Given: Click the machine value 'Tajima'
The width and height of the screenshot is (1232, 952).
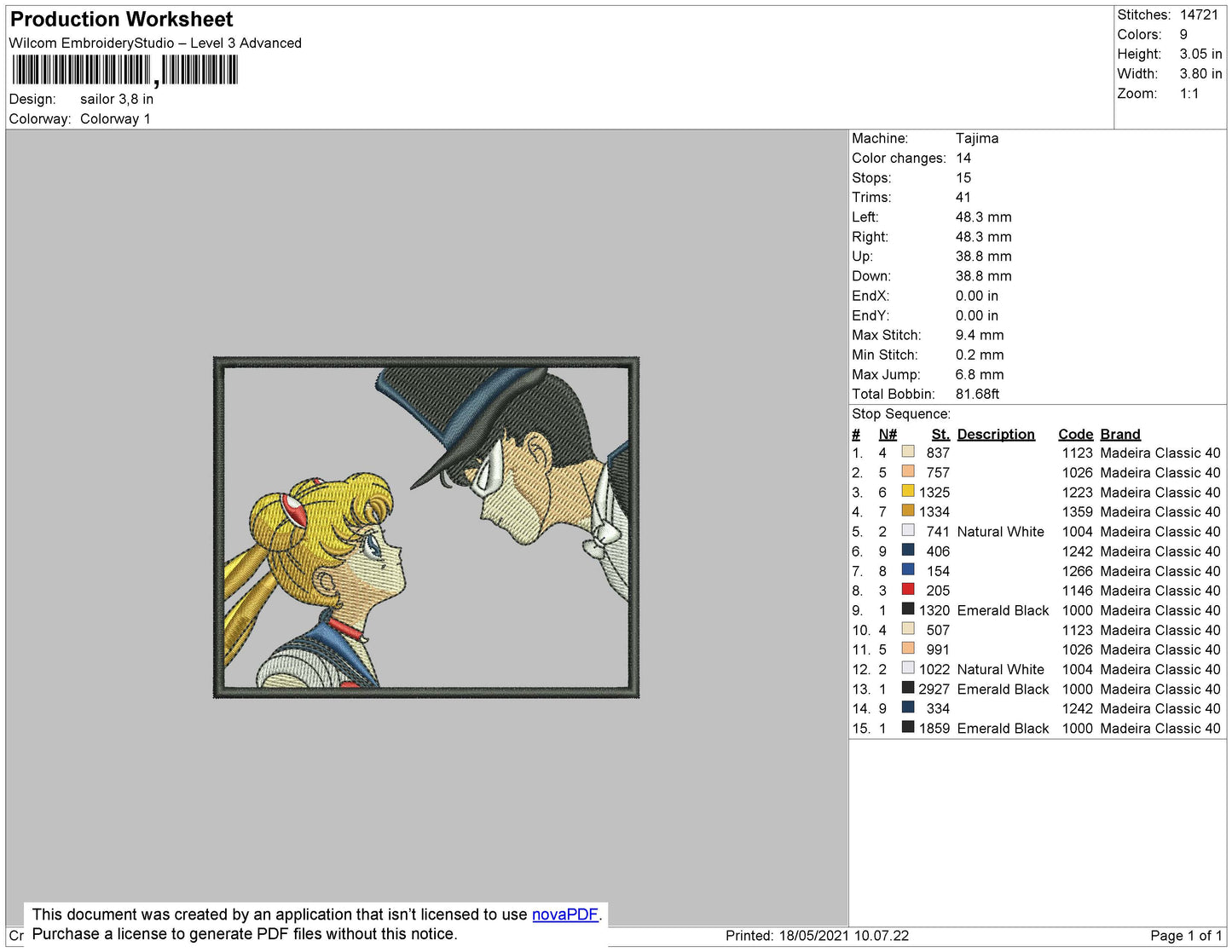Looking at the screenshot, I should 977,138.
